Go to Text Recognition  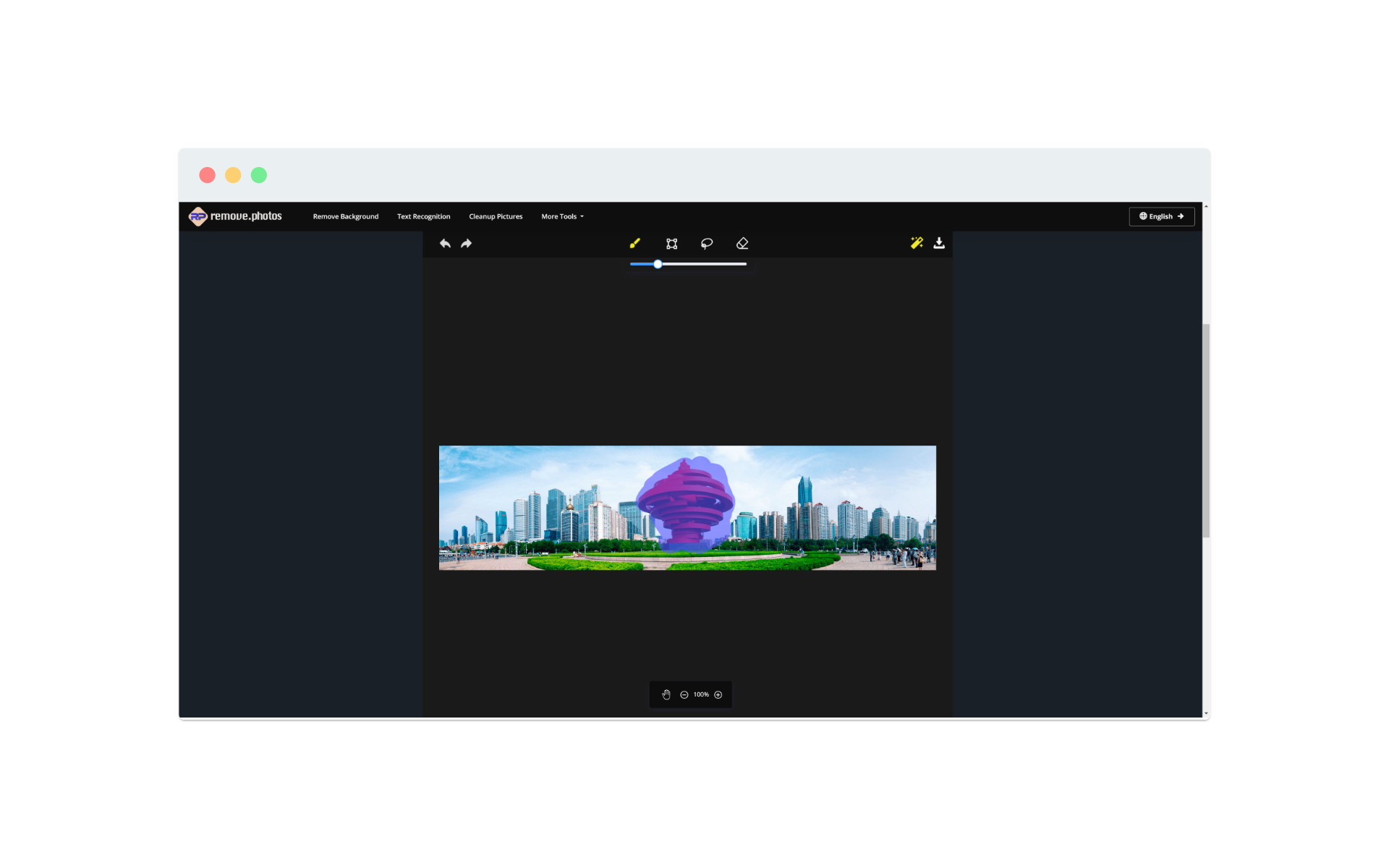click(x=423, y=216)
